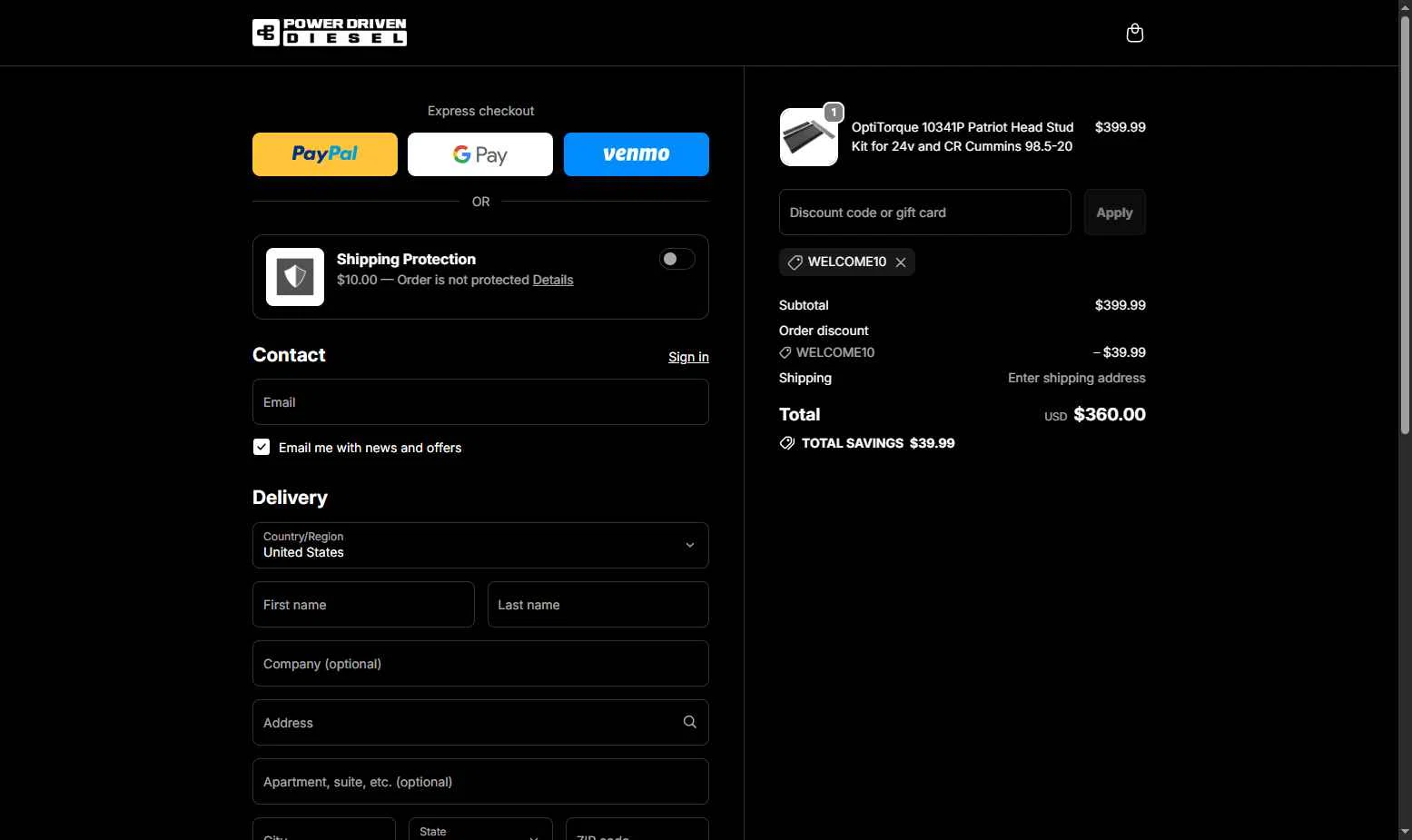Click the OptiTorque 10341P Patriot product title
Image resolution: width=1412 pixels, height=840 pixels.
coord(963,136)
